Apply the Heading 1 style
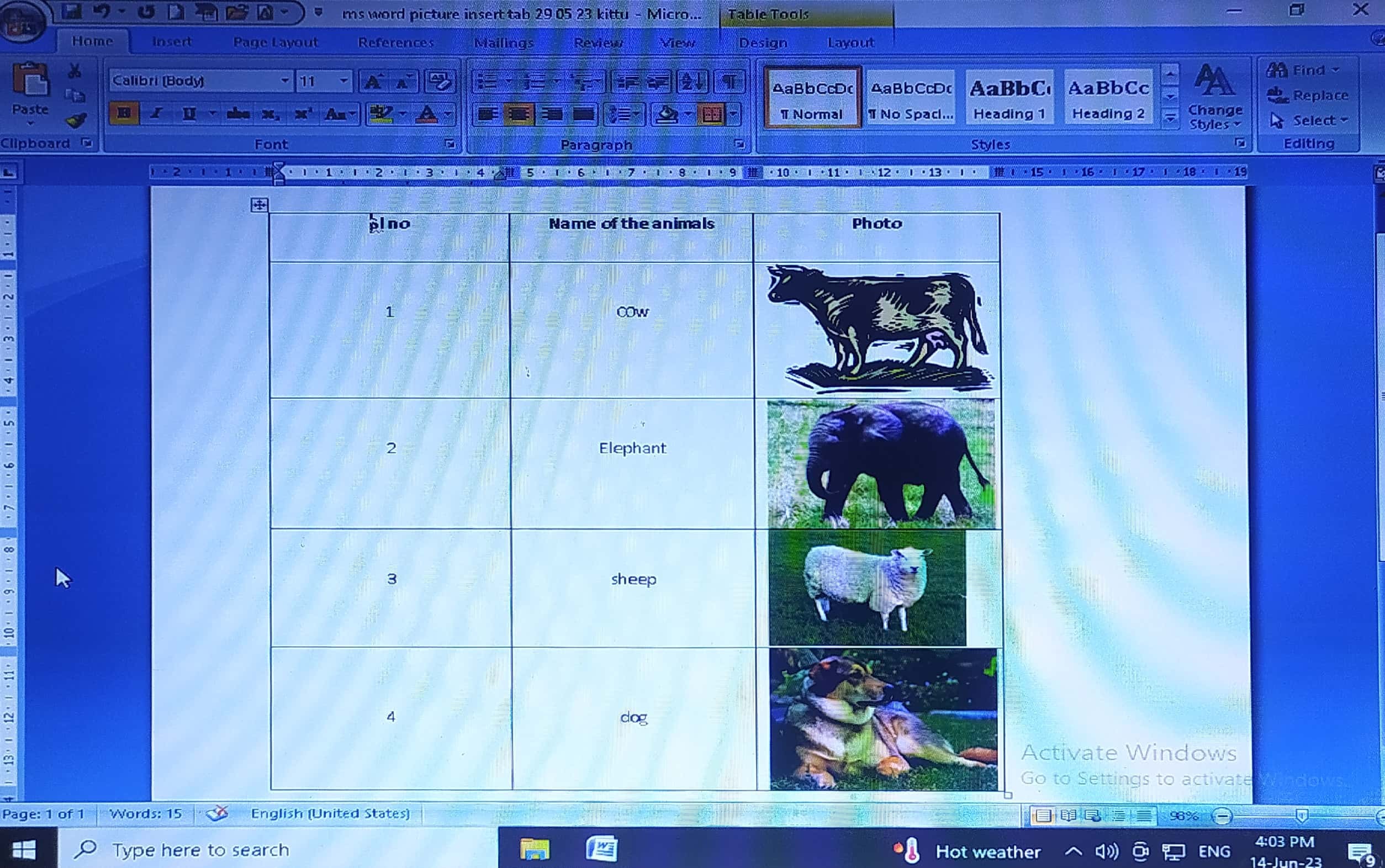 pos(1009,98)
